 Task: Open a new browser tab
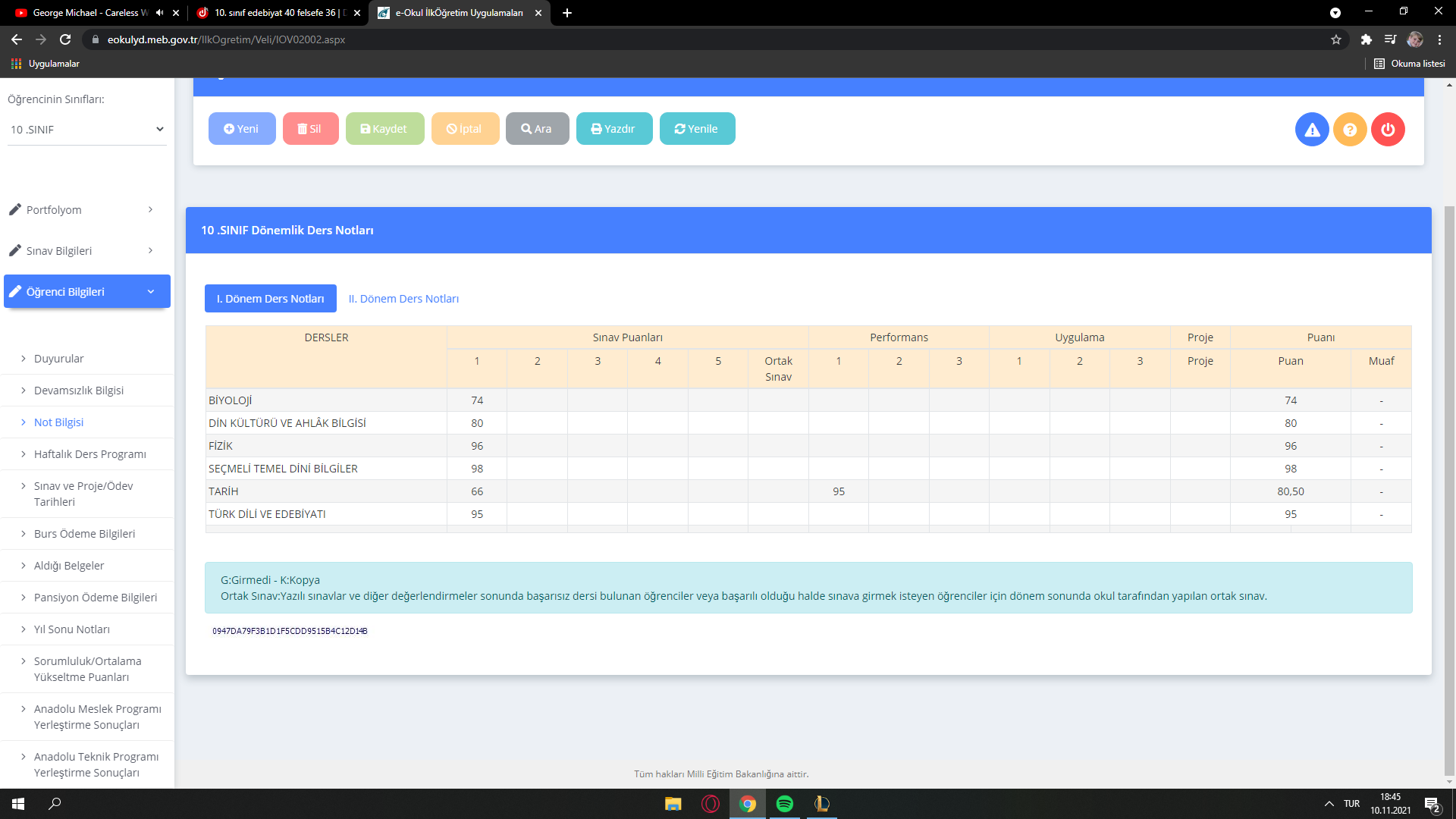[x=567, y=13]
